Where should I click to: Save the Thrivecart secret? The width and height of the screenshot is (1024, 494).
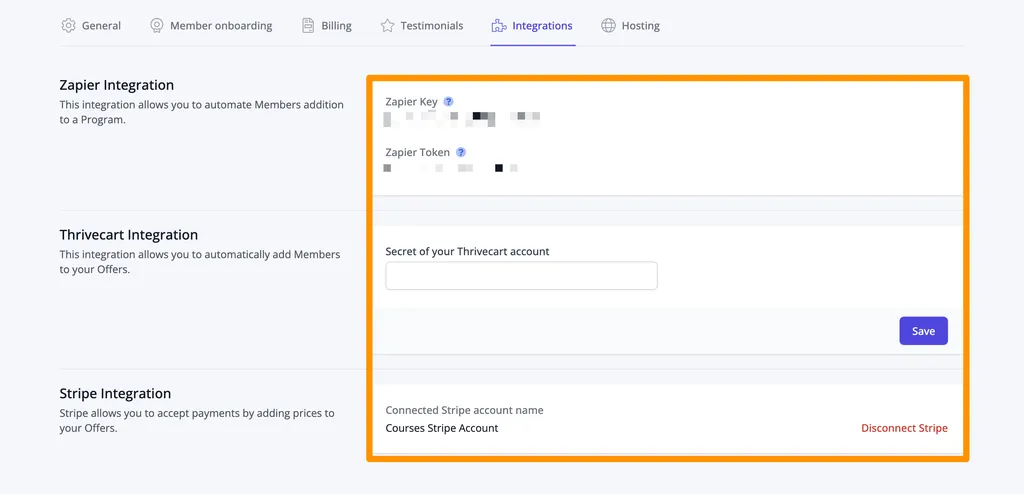tap(923, 331)
